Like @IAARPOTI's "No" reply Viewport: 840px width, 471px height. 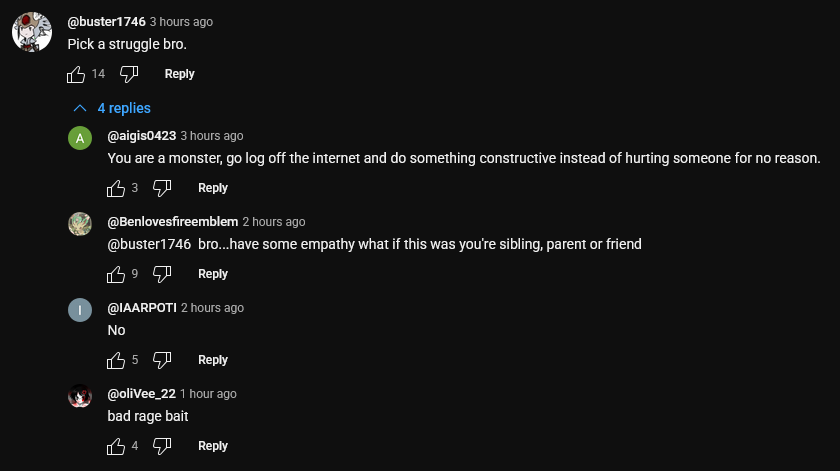pyautogui.click(x=116, y=361)
